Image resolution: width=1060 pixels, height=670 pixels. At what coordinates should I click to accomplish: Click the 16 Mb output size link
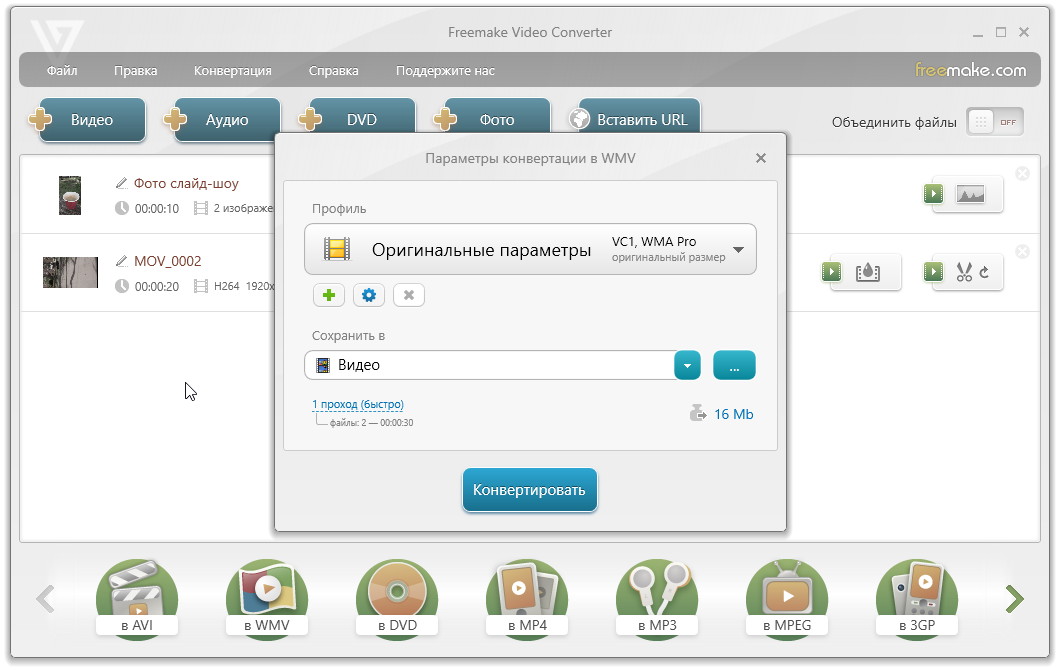[x=733, y=414]
